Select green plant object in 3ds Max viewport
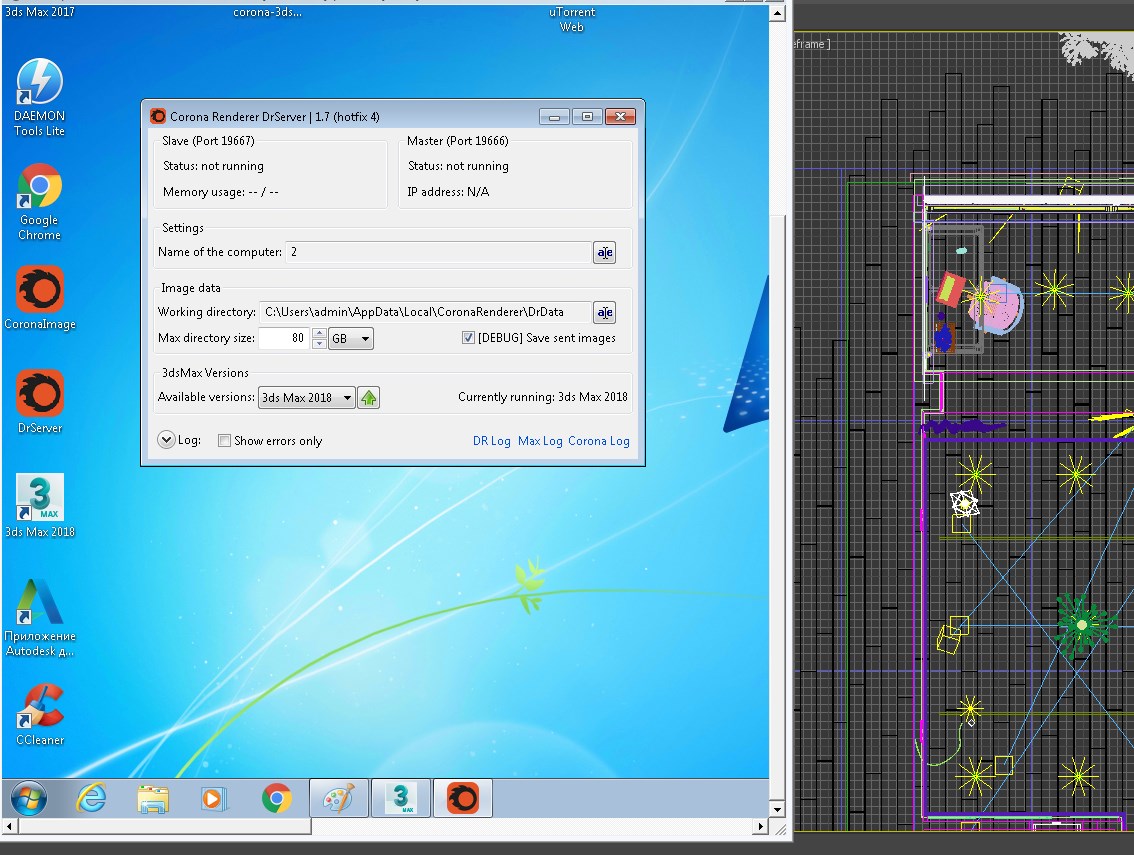This screenshot has height=855, width=1134. (1082, 624)
